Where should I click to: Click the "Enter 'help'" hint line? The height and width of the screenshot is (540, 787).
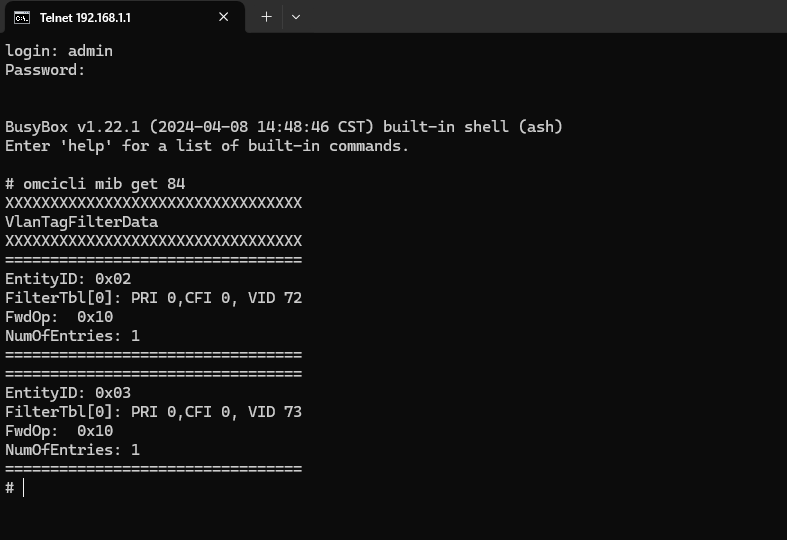[207, 146]
